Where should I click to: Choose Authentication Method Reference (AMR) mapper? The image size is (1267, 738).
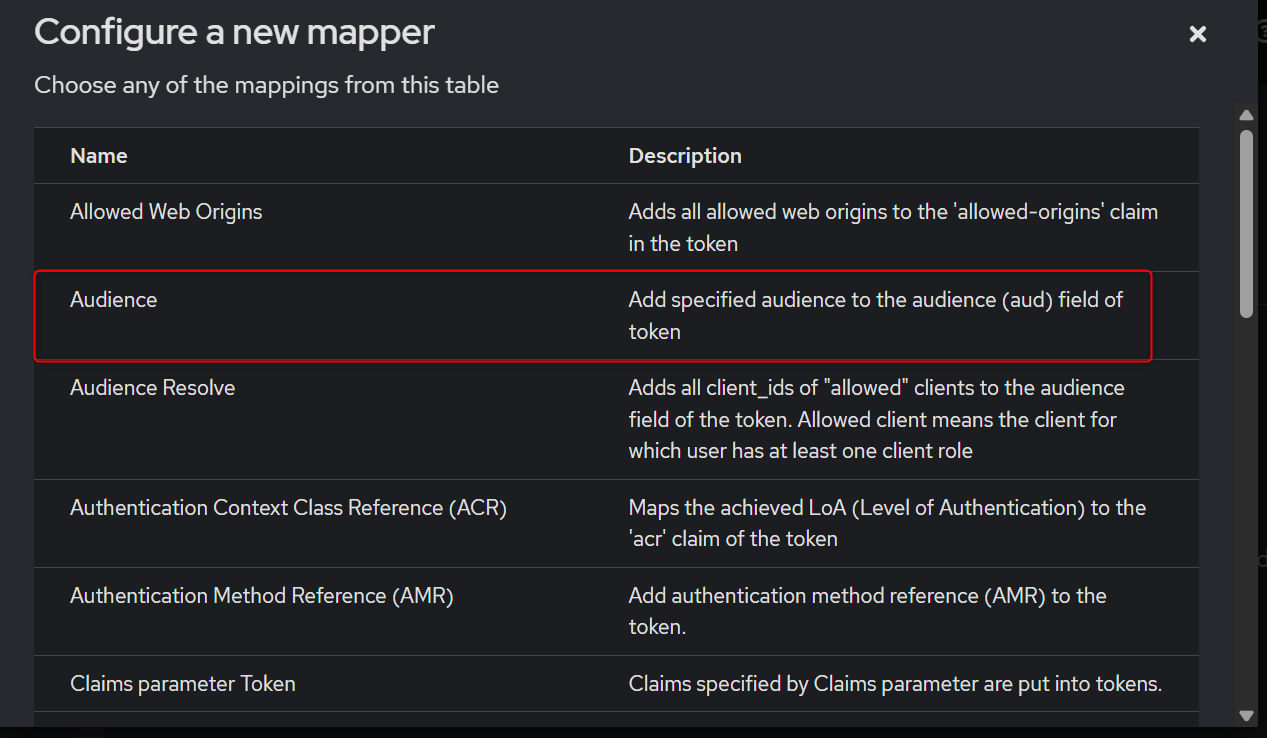[x=262, y=596]
